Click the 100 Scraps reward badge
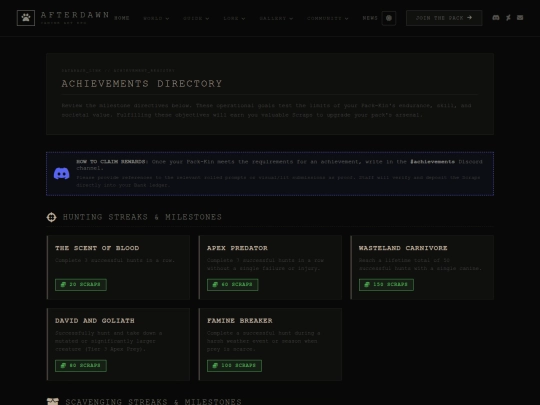Screen dimensions: 540x405 (x=234, y=366)
